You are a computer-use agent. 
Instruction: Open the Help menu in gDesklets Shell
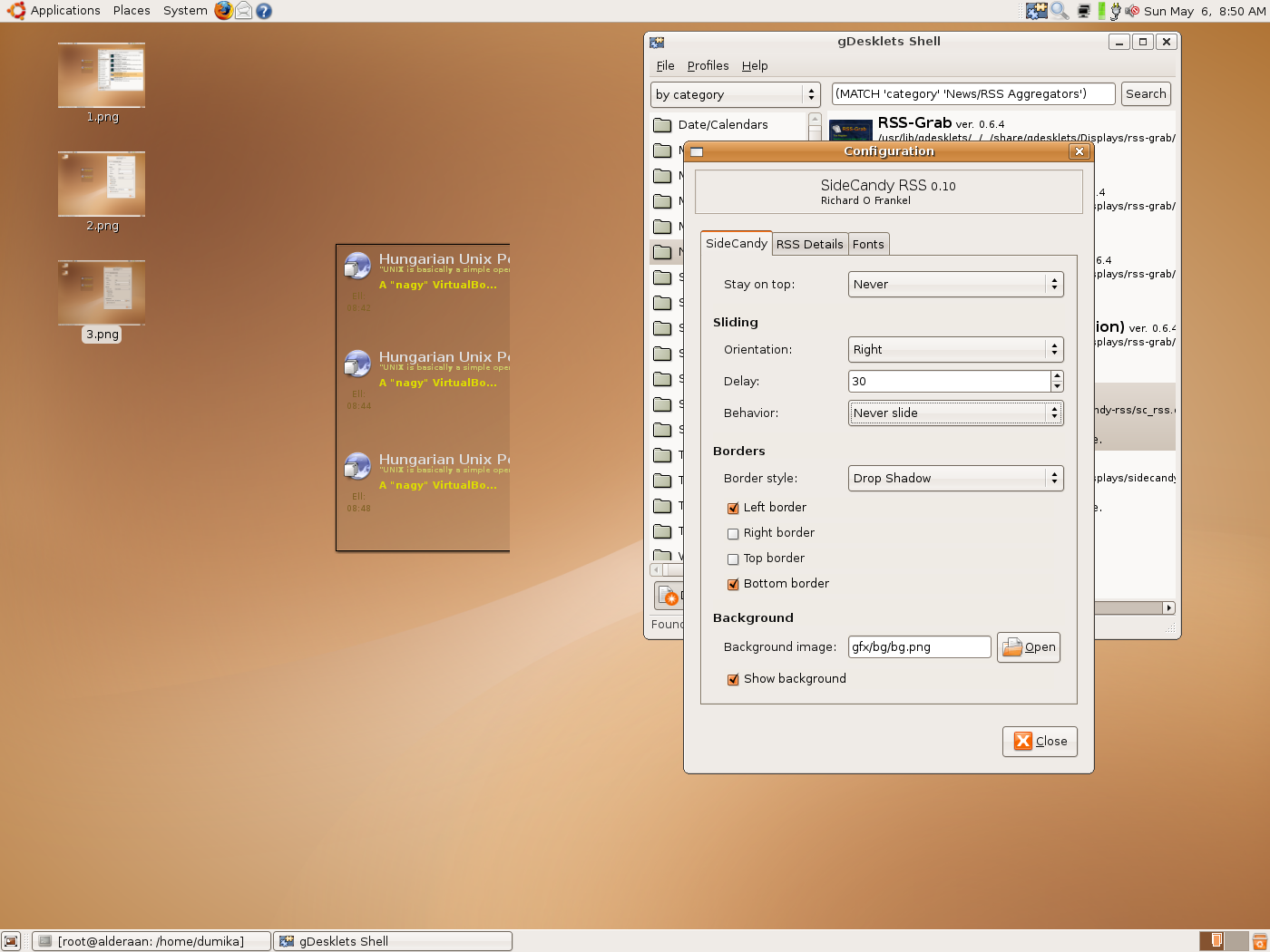coord(755,65)
